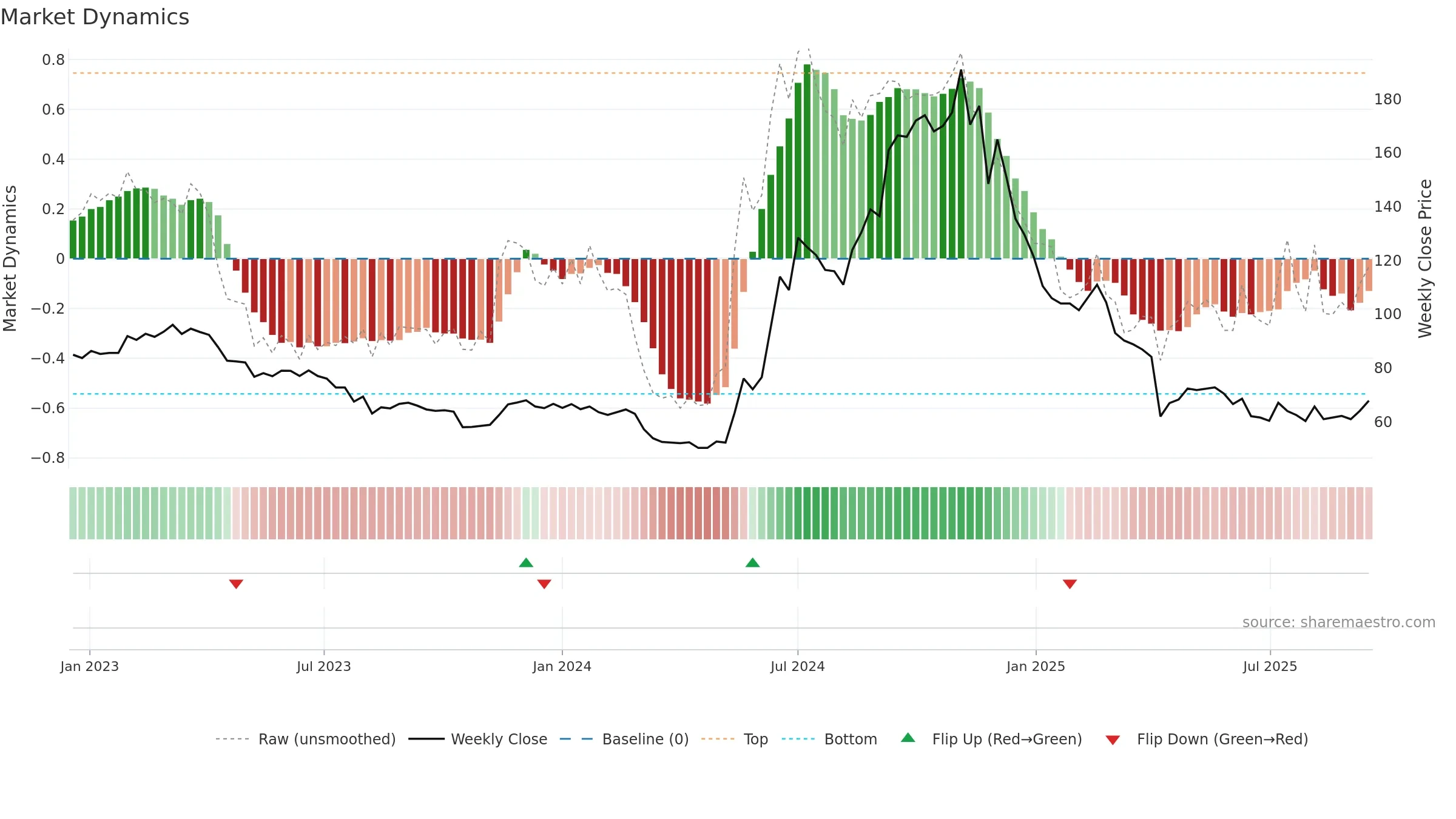This screenshot has height=819, width=1456.
Task: Click the Market Dynamics y-axis title
Action: click(x=10, y=258)
